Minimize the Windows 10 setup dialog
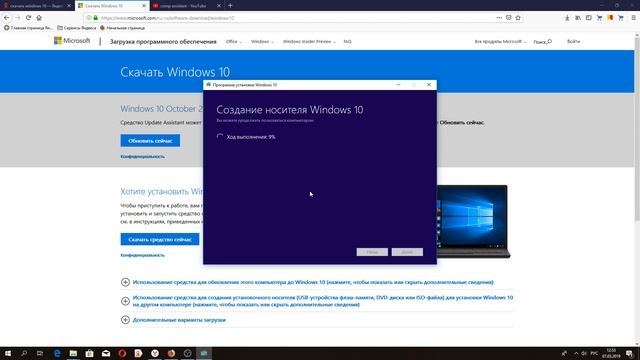Screen dimensions: 640x360 [x=398, y=85]
